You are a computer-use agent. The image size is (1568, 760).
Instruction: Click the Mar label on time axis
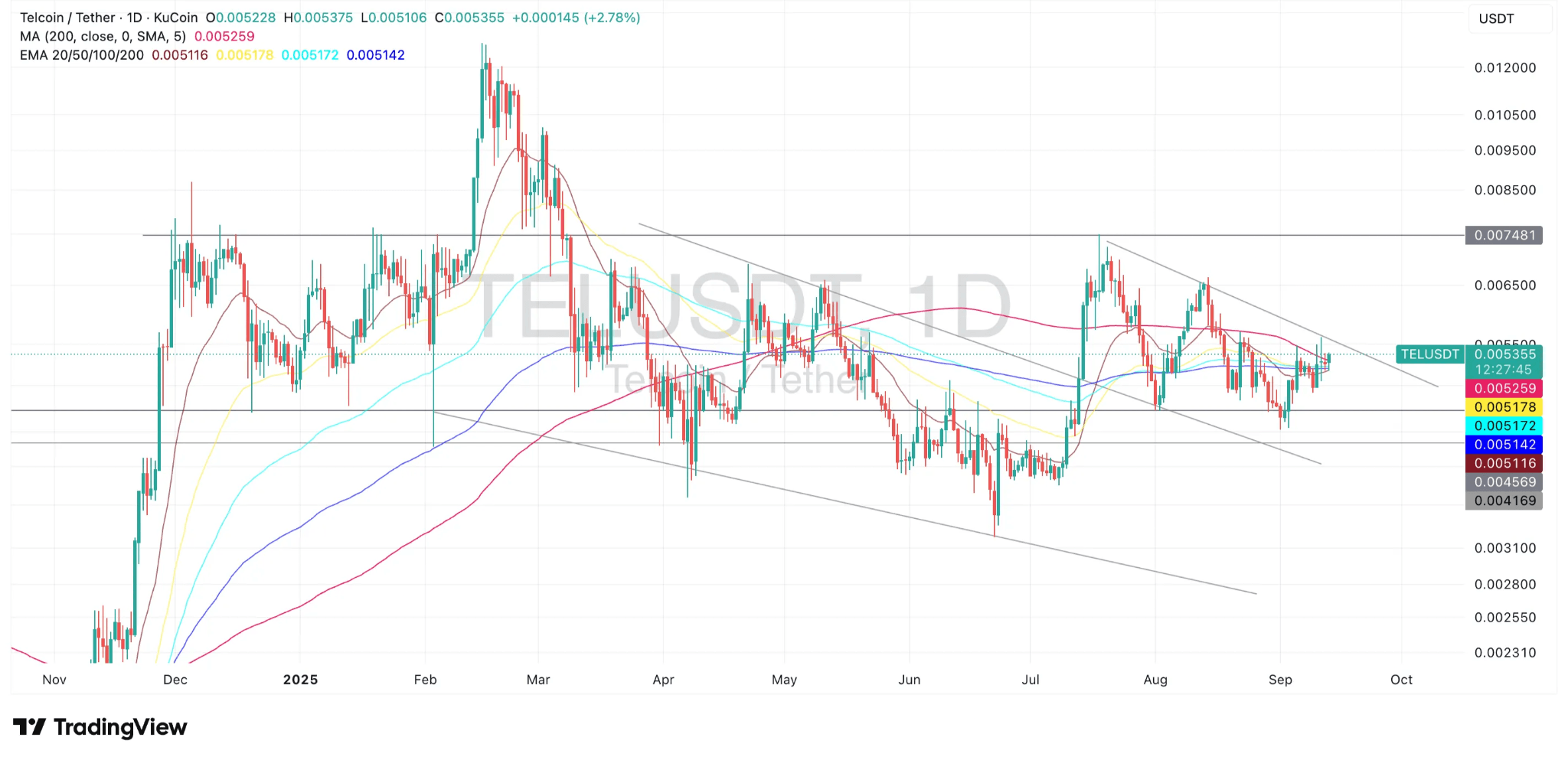point(538,680)
